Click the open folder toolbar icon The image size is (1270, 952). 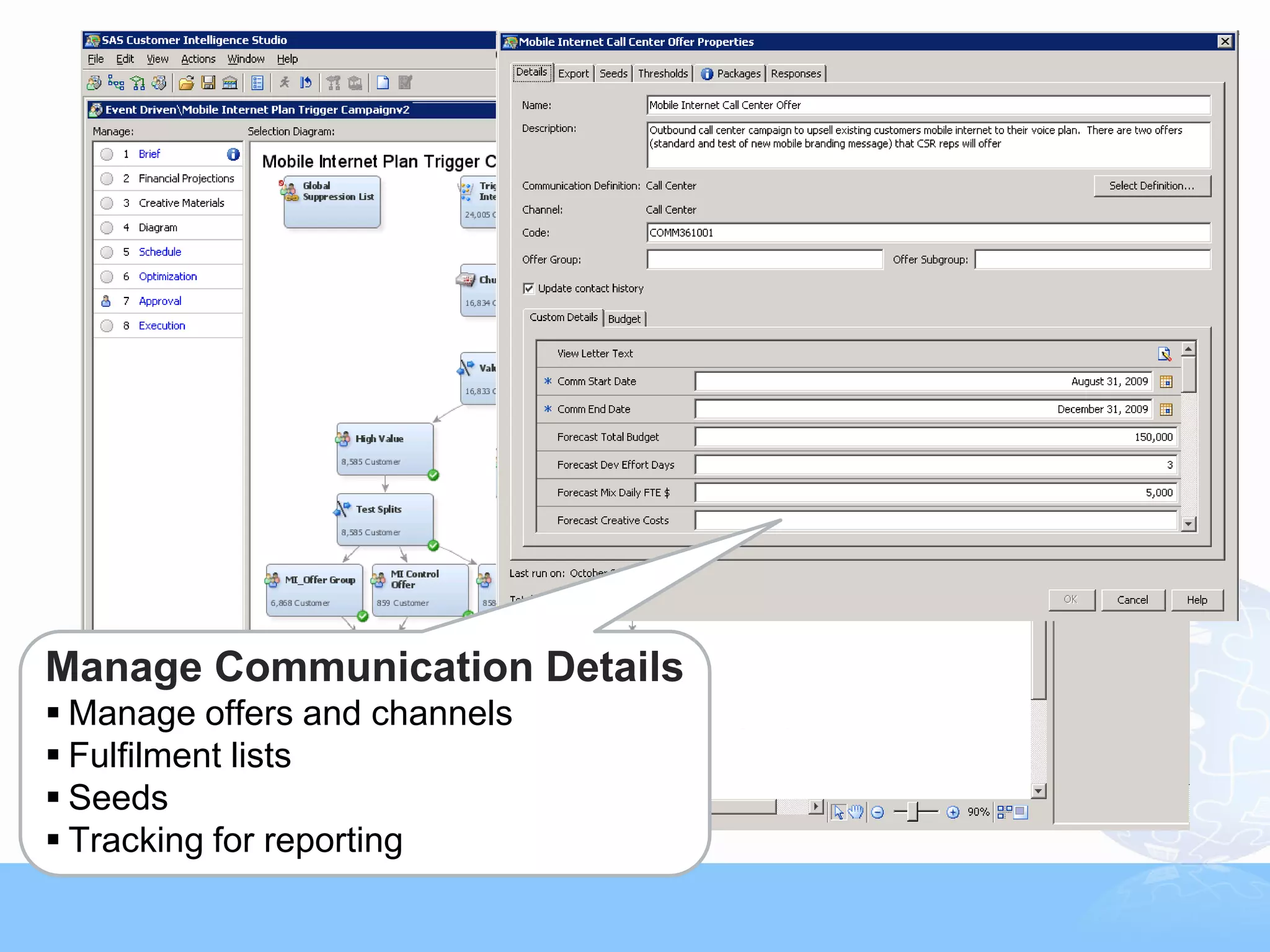(x=186, y=82)
